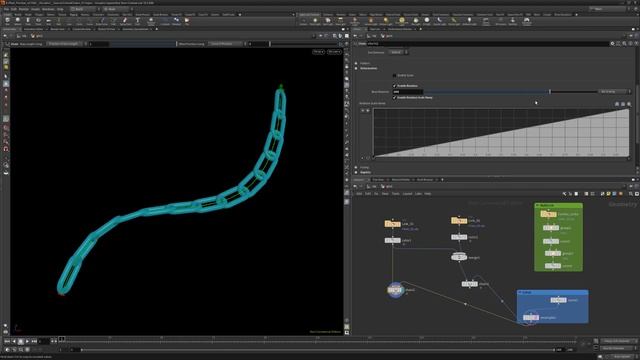
Task: Toggle the Enable Rotation checkbox
Action: pyautogui.click(x=394, y=86)
